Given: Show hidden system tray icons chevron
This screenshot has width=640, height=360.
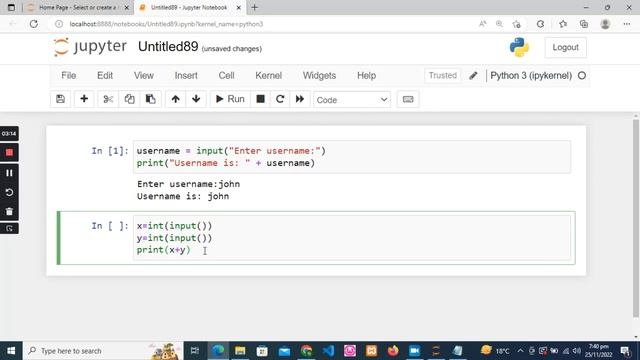Looking at the screenshot, I should [520, 351].
